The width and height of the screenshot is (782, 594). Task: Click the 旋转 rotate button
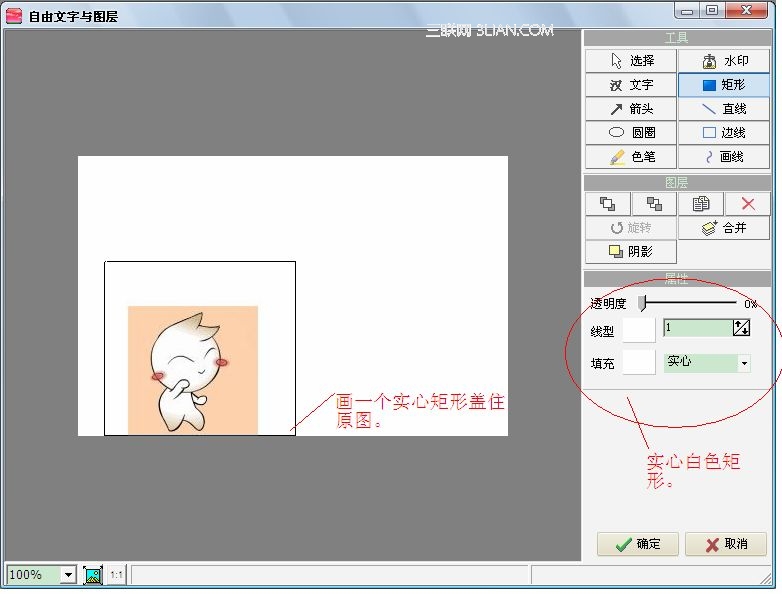click(x=631, y=228)
